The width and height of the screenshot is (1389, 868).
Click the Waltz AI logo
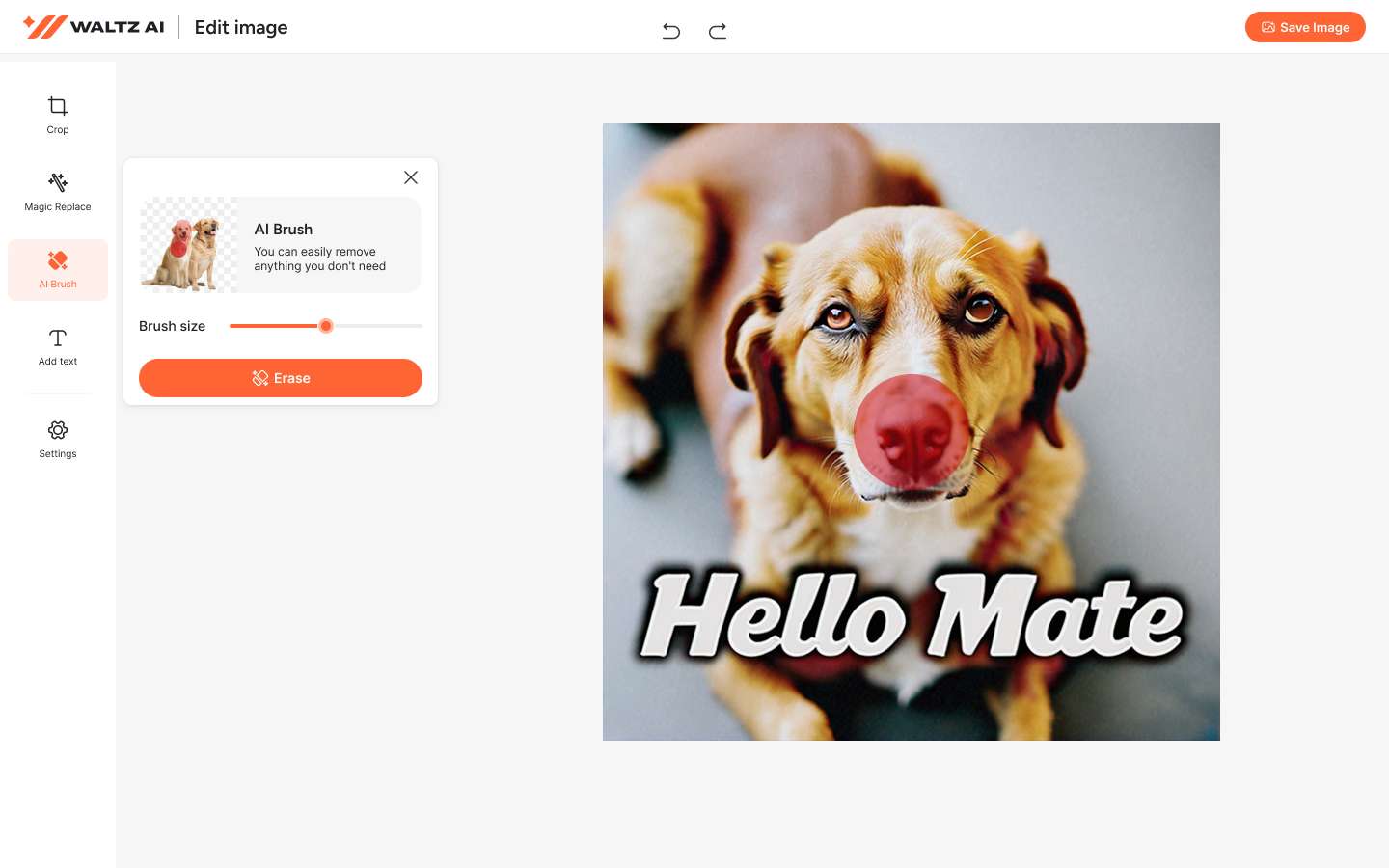[x=94, y=27]
